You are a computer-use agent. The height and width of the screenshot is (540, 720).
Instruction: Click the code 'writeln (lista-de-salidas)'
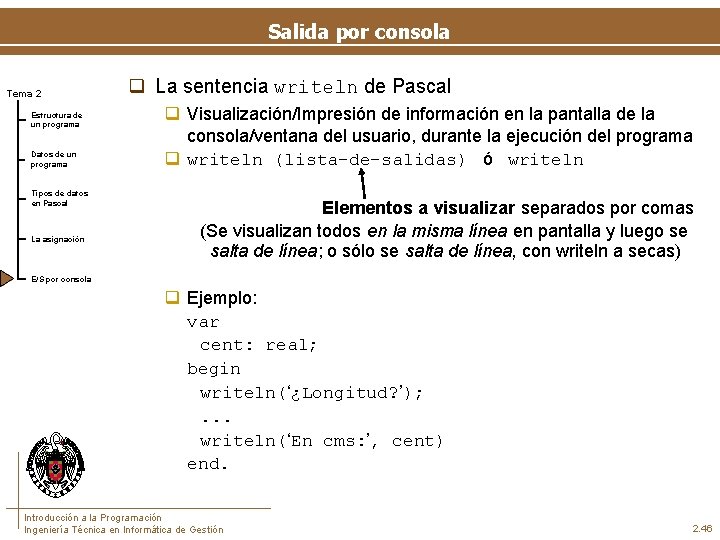(326, 160)
